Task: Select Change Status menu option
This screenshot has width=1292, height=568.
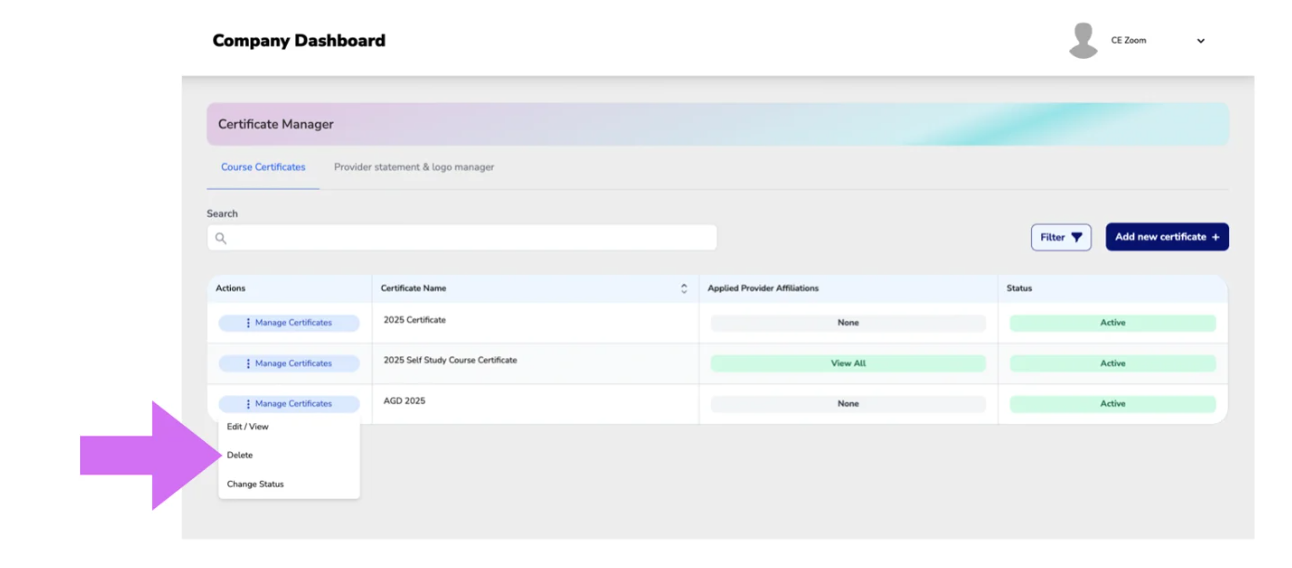Action: pos(255,484)
